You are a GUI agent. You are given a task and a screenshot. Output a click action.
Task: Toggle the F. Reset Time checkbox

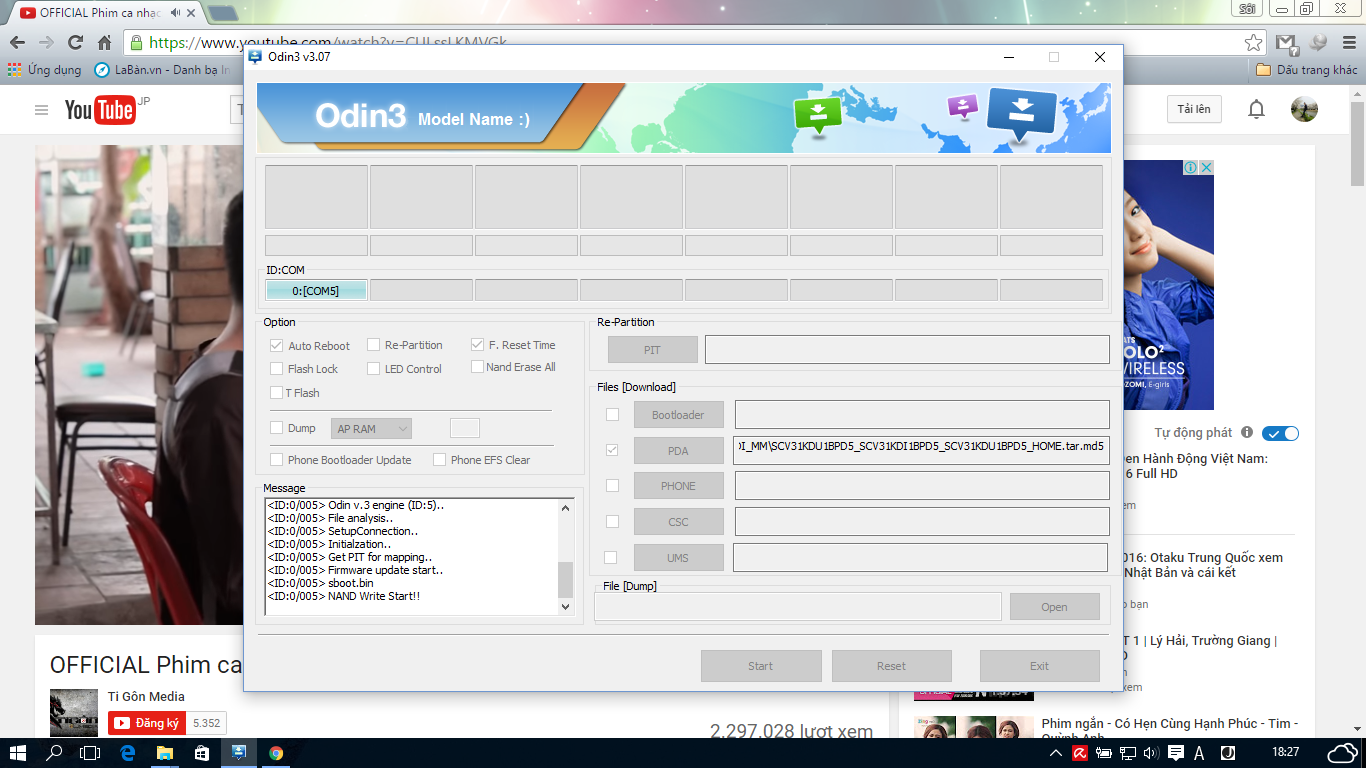[x=478, y=345]
